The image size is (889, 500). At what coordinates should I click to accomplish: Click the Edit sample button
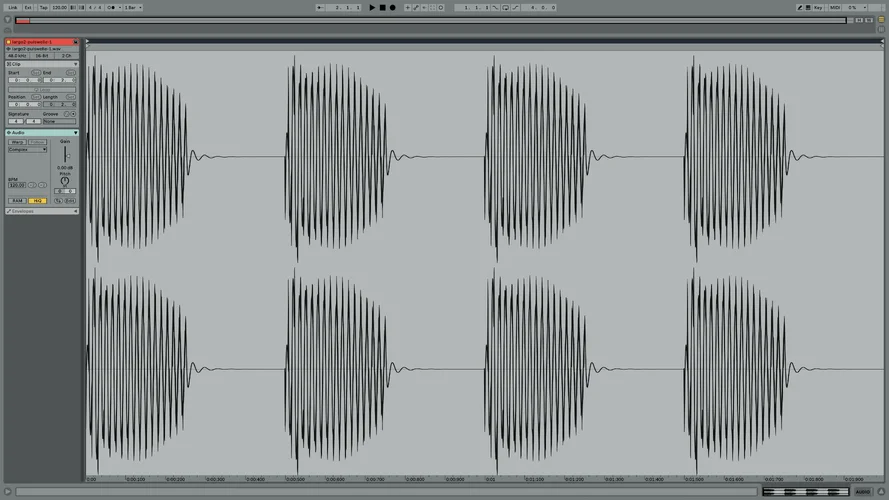click(70, 201)
